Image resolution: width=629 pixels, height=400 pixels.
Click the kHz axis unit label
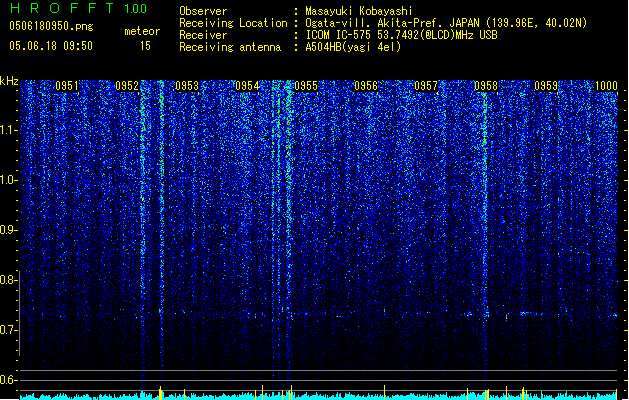point(9,81)
